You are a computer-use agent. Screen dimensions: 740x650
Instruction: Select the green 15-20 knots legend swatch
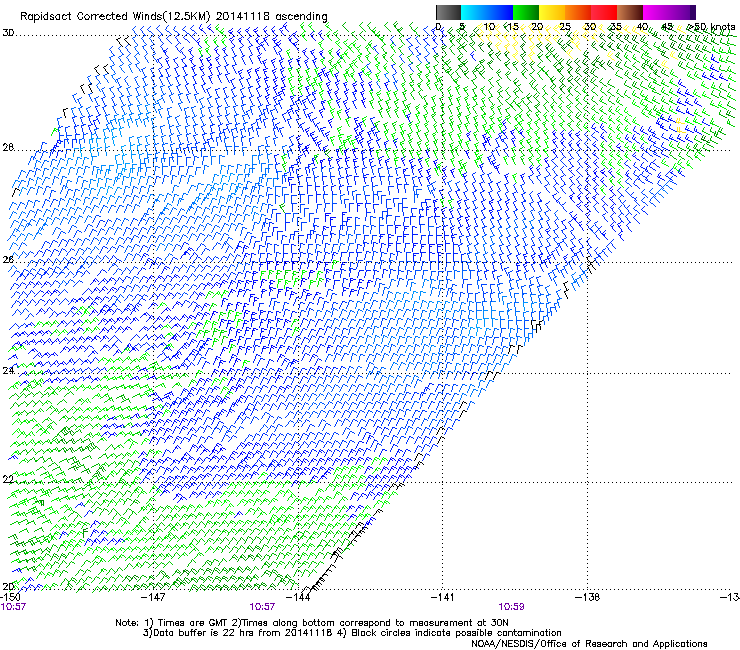point(526,12)
